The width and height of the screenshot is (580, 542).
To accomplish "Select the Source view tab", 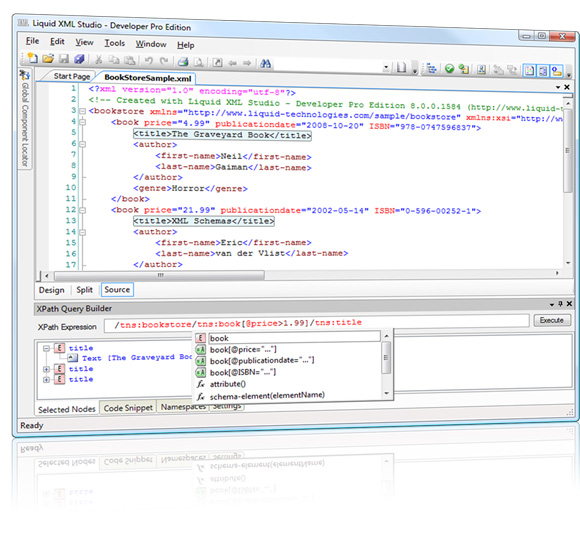I will tap(117, 290).
